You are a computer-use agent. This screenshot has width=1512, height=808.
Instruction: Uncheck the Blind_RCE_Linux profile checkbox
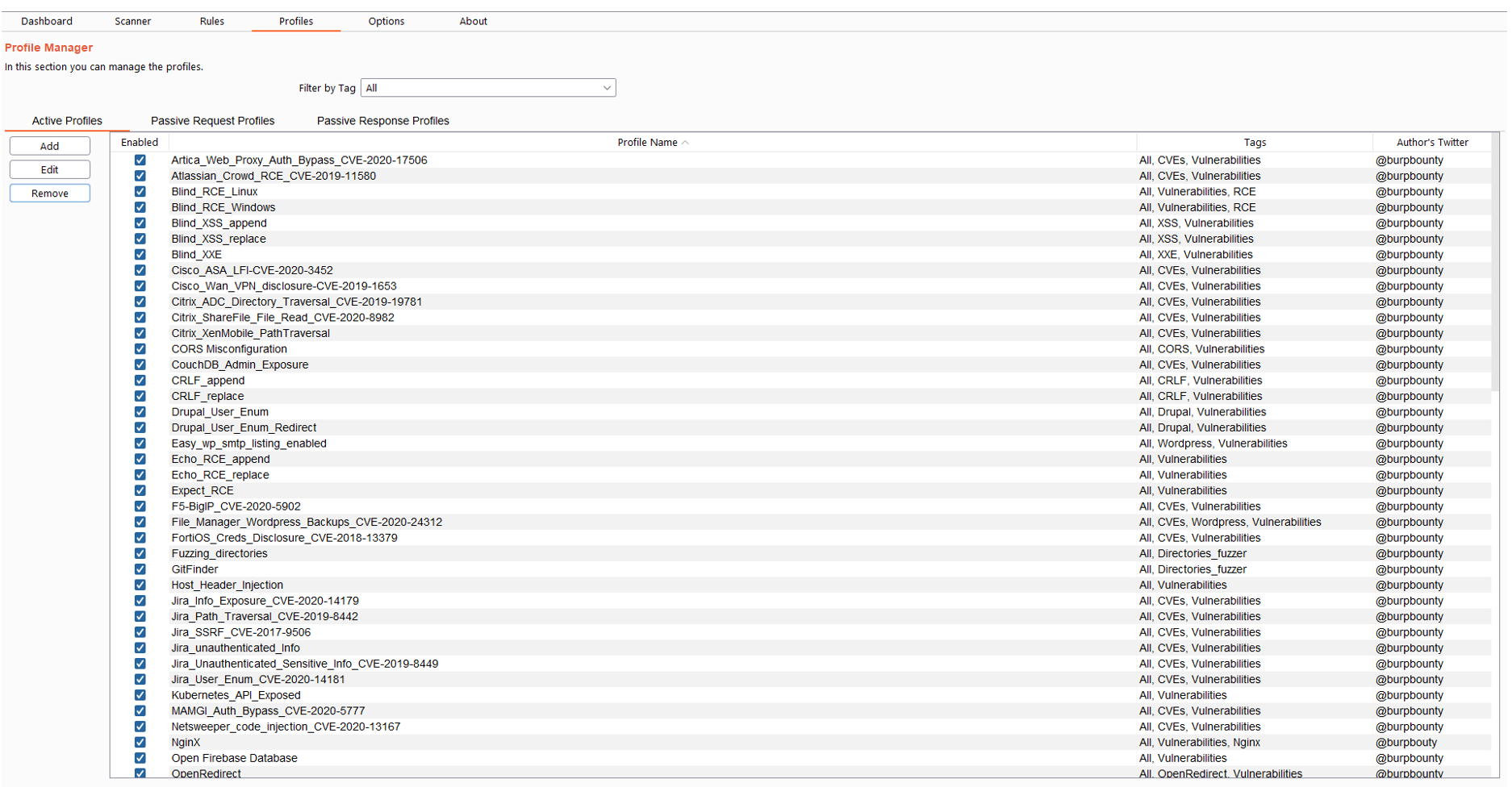pos(140,192)
